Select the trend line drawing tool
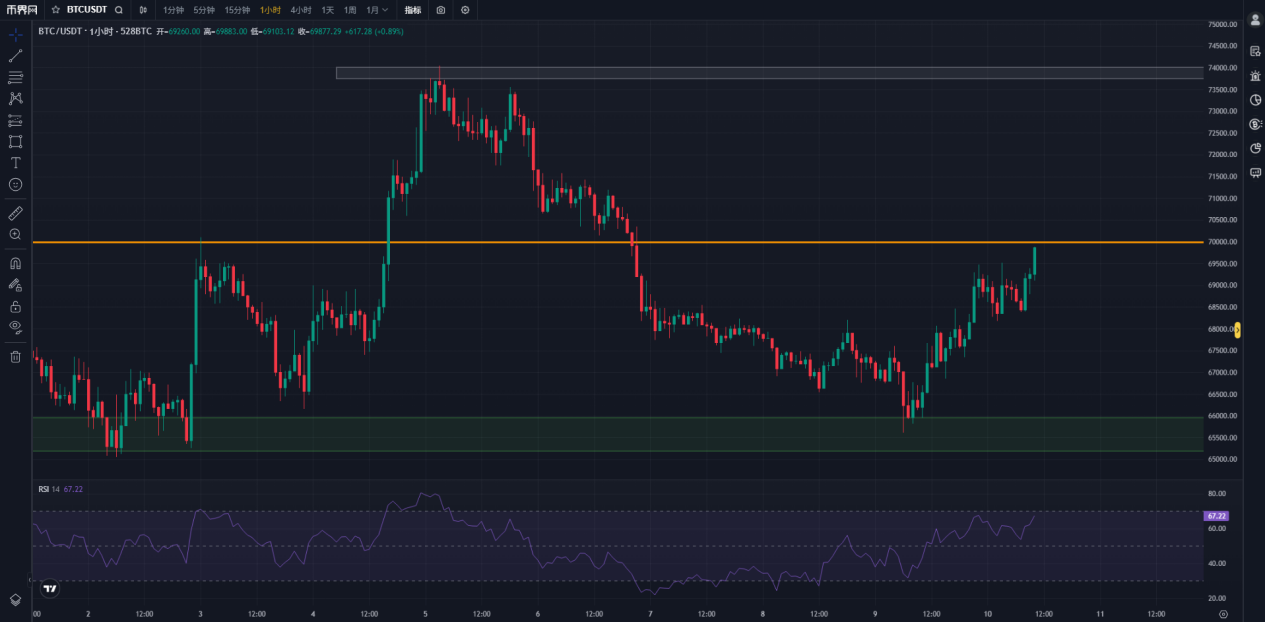The height and width of the screenshot is (622, 1265). pyautogui.click(x=15, y=56)
